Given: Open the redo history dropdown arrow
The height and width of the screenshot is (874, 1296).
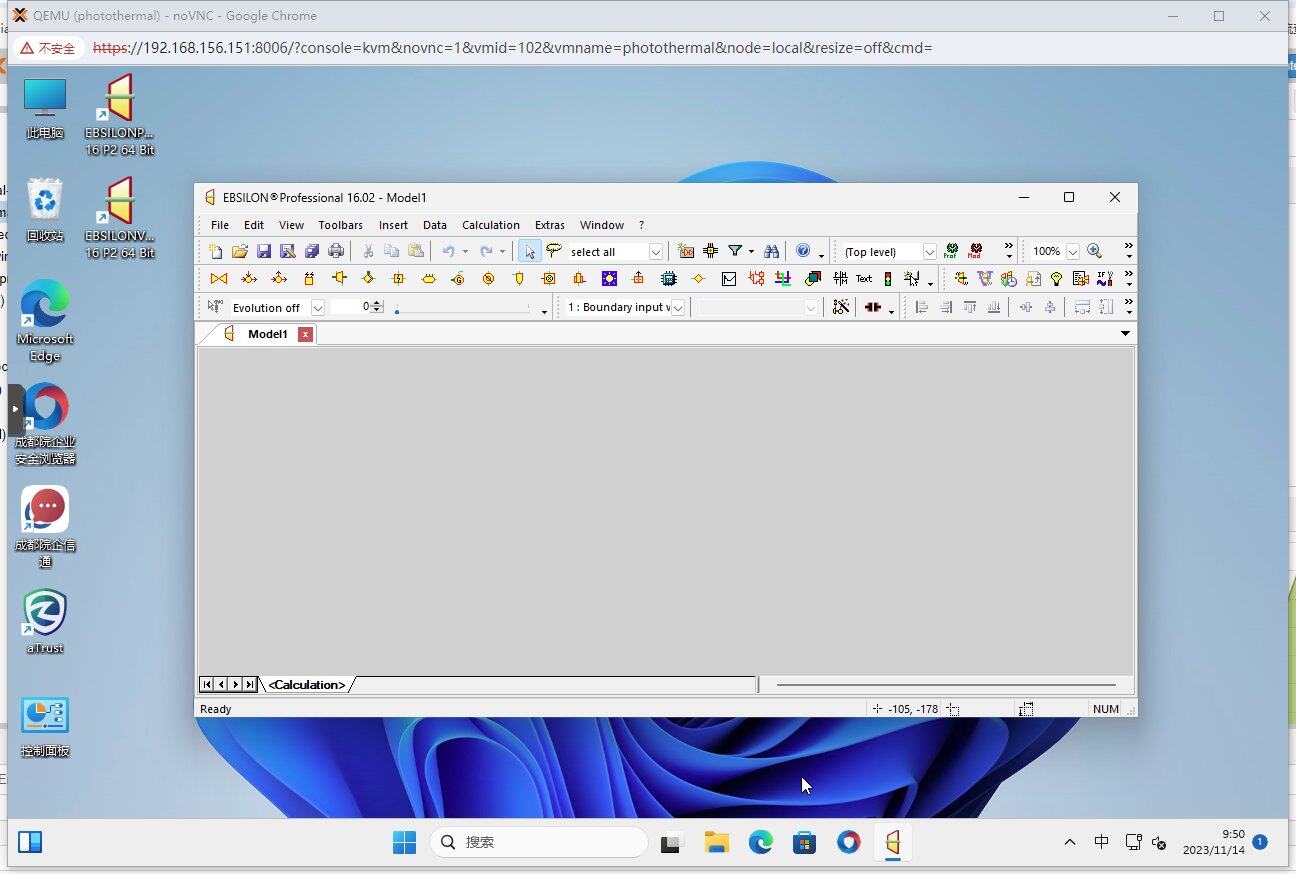Looking at the screenshot, I should point(502,252).
